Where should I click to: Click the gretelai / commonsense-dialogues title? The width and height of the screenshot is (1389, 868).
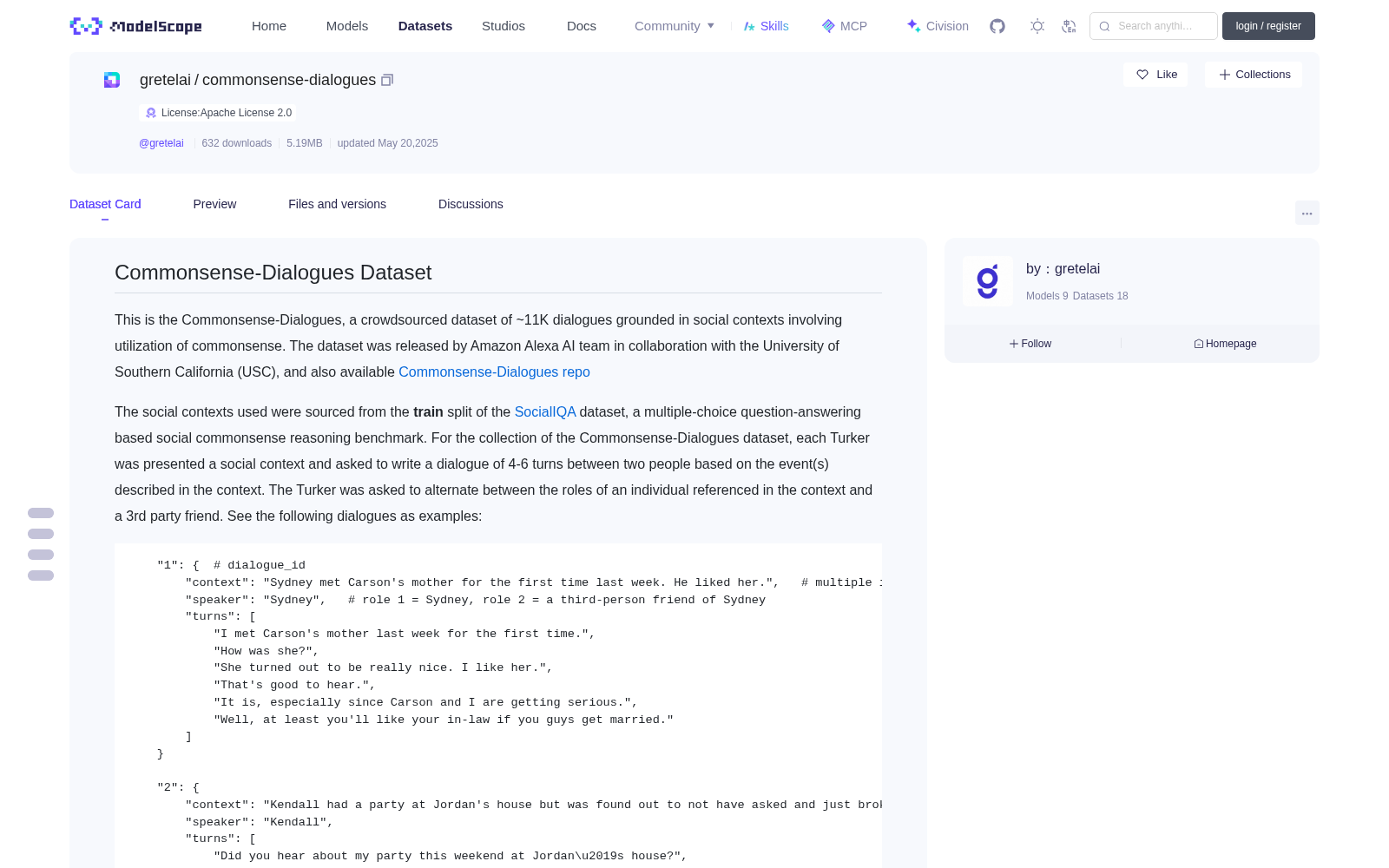pyautogui.click(x=258, y=80)
